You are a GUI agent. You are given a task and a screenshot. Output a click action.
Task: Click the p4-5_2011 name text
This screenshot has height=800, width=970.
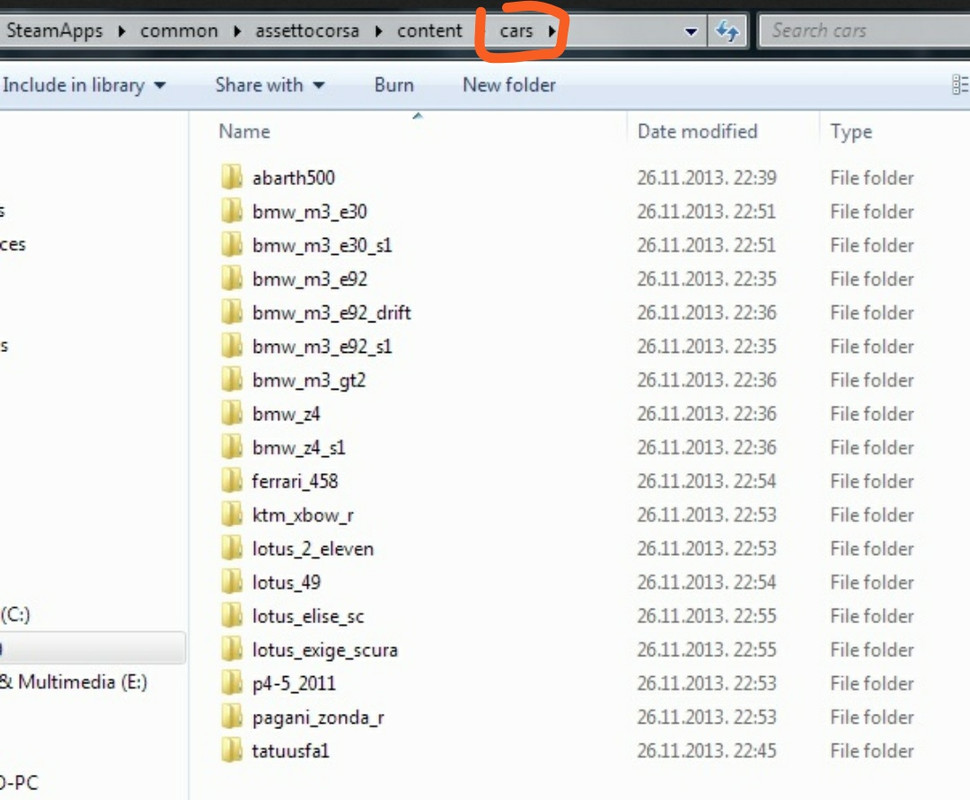[x=294, y=684]
